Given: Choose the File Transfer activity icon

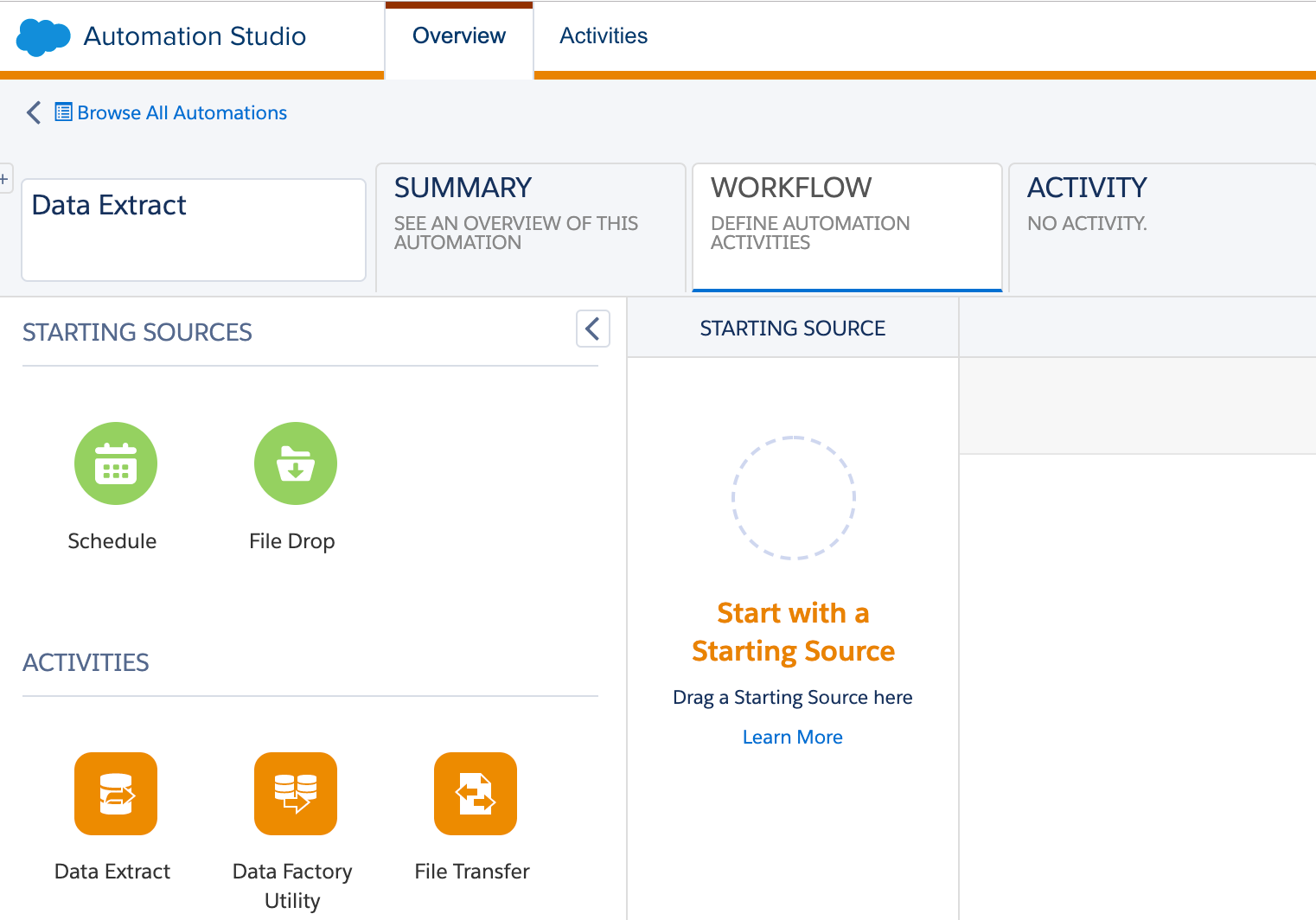Looking at the screenshot, I should pos(476,794).
